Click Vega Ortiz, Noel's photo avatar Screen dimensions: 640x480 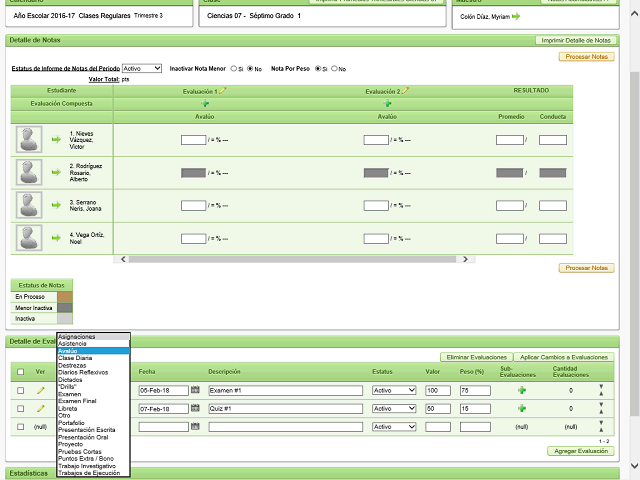29,238
